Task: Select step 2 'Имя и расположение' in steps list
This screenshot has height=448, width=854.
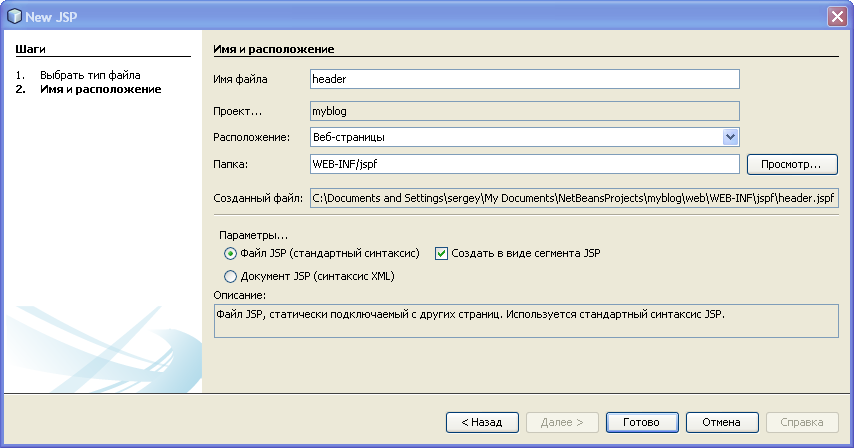Action: pos(100,89)
